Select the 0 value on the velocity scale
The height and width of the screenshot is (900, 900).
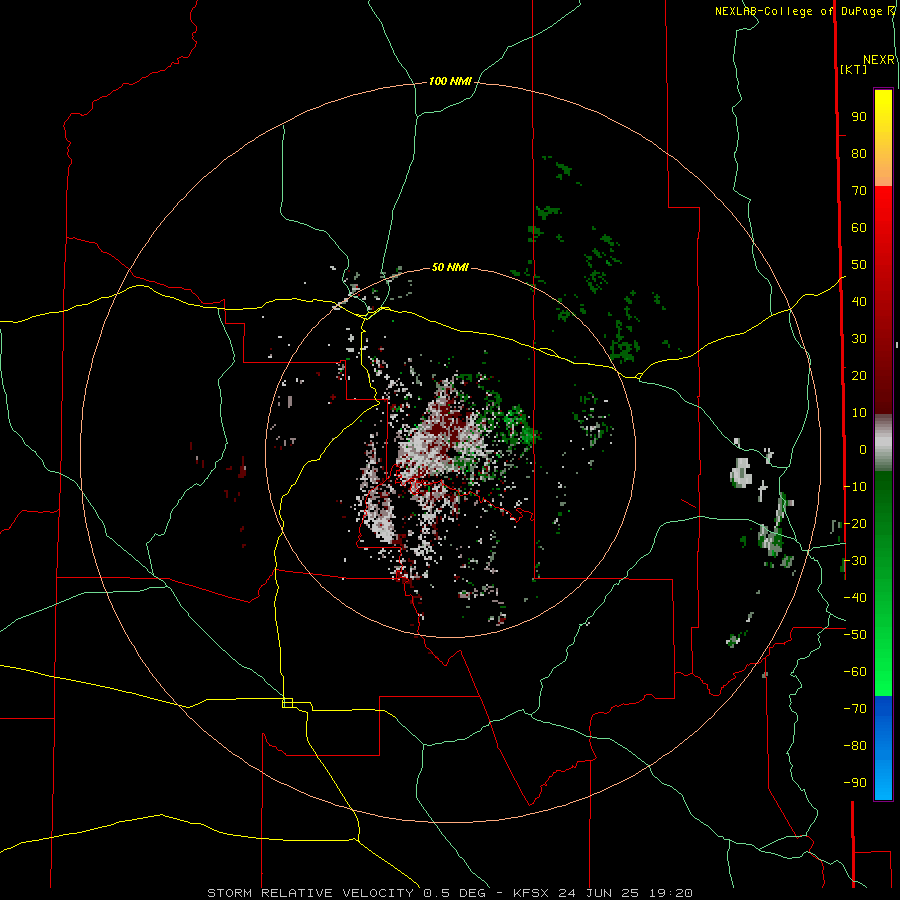pos(863,450)
